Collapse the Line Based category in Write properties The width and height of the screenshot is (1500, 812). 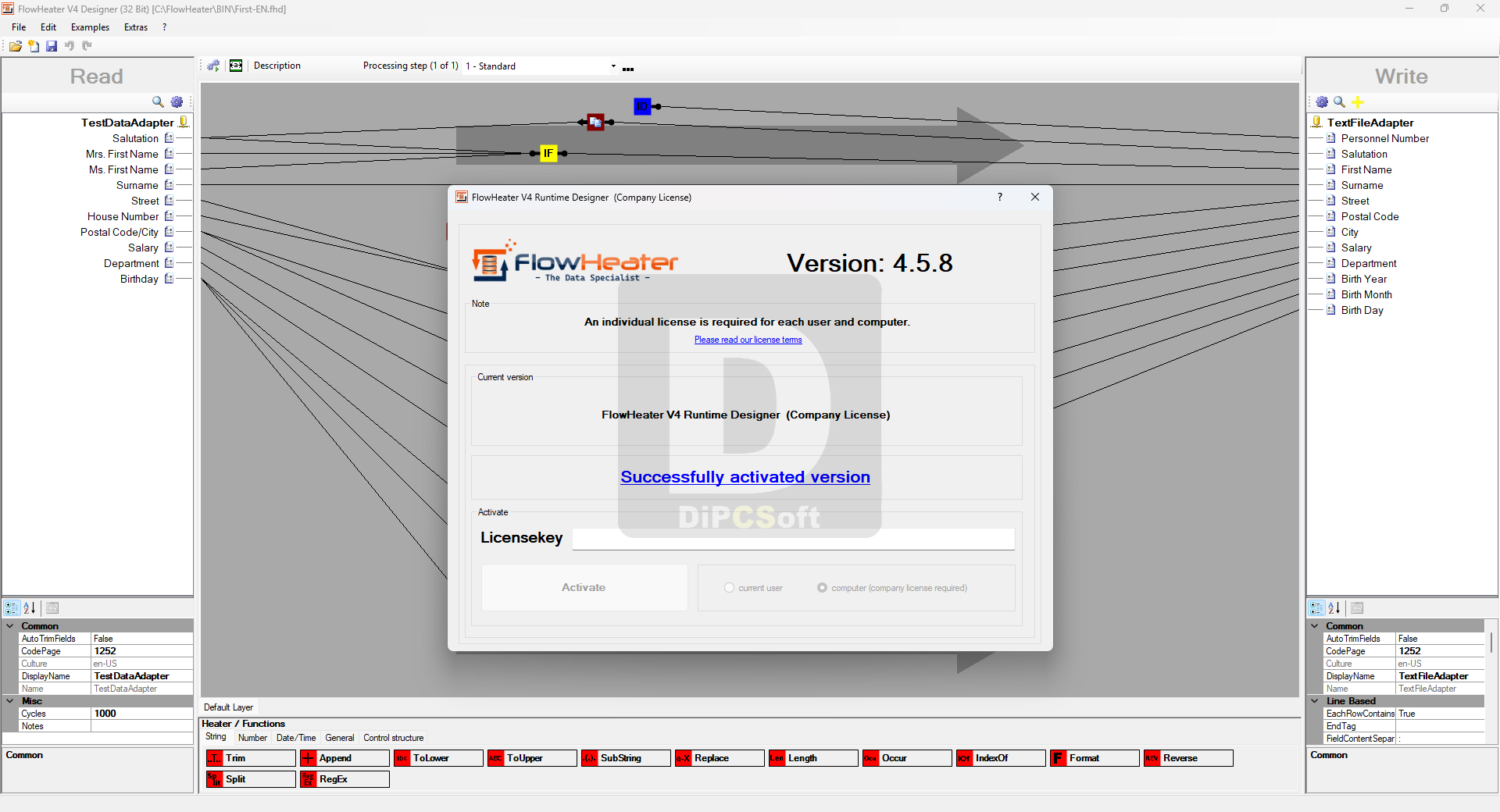click(1315, 701)
